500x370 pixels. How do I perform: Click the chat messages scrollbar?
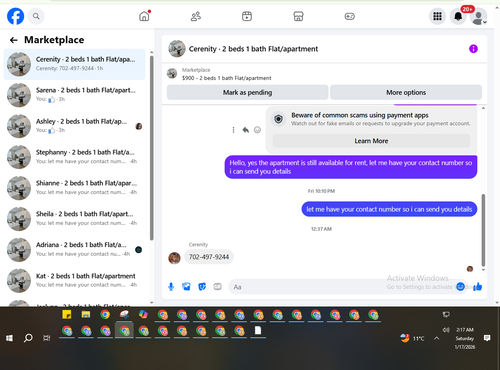point(483,230)
